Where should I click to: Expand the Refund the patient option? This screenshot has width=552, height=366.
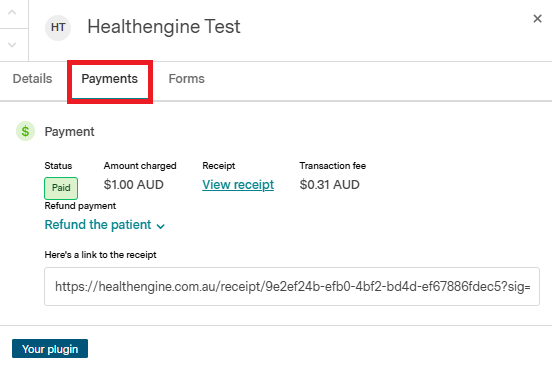(x=105, y=225)
